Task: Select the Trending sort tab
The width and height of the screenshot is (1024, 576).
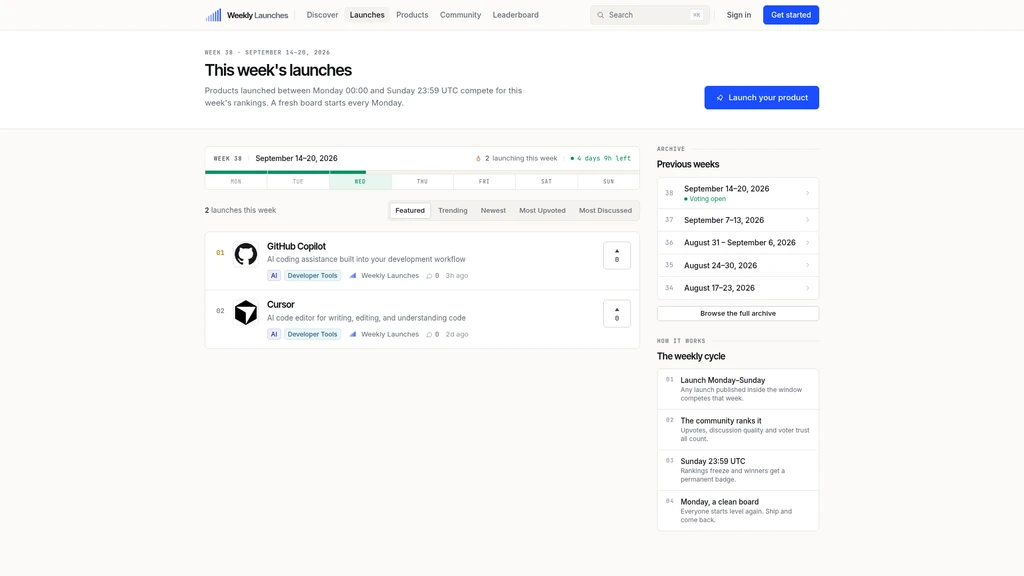Action: [x=453, y=210]
